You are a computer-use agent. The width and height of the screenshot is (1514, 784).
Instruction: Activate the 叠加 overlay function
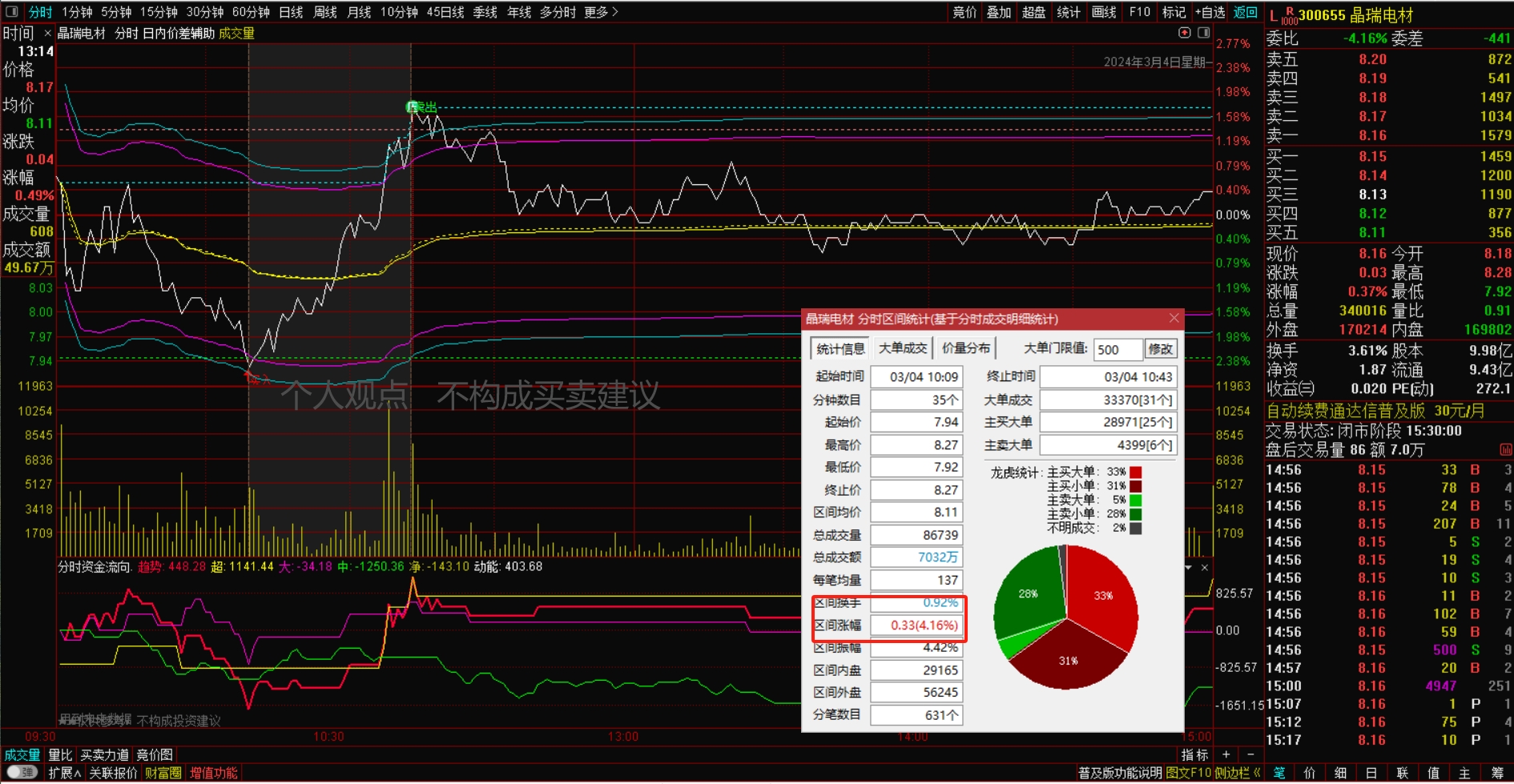pos(999,12)
